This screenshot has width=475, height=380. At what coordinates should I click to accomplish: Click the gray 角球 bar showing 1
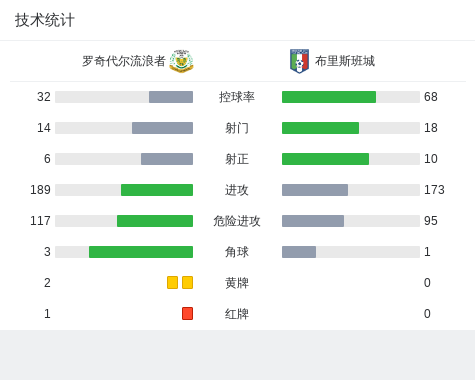click(299, 252)
